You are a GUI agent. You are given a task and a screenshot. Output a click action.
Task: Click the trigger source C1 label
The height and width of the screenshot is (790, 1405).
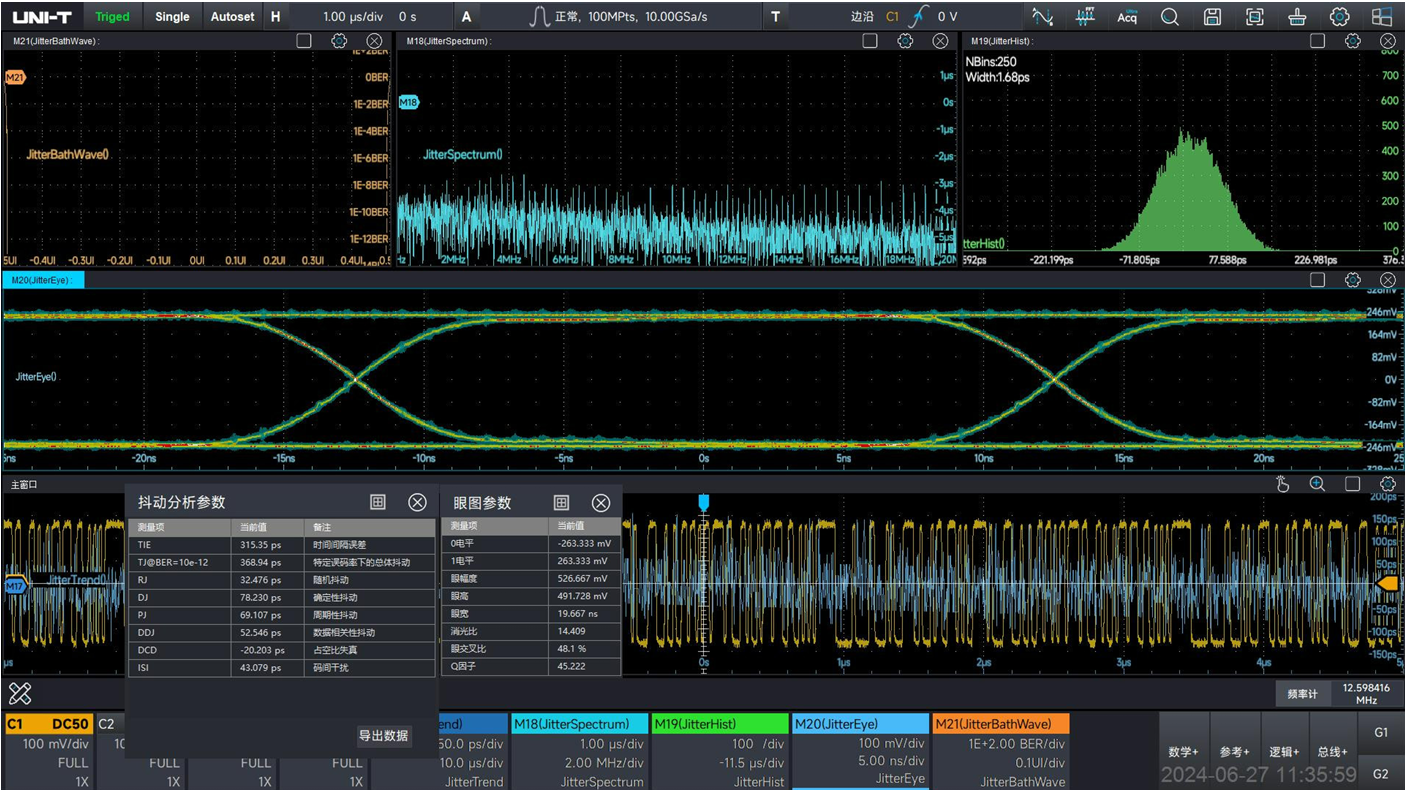(893, 16)
